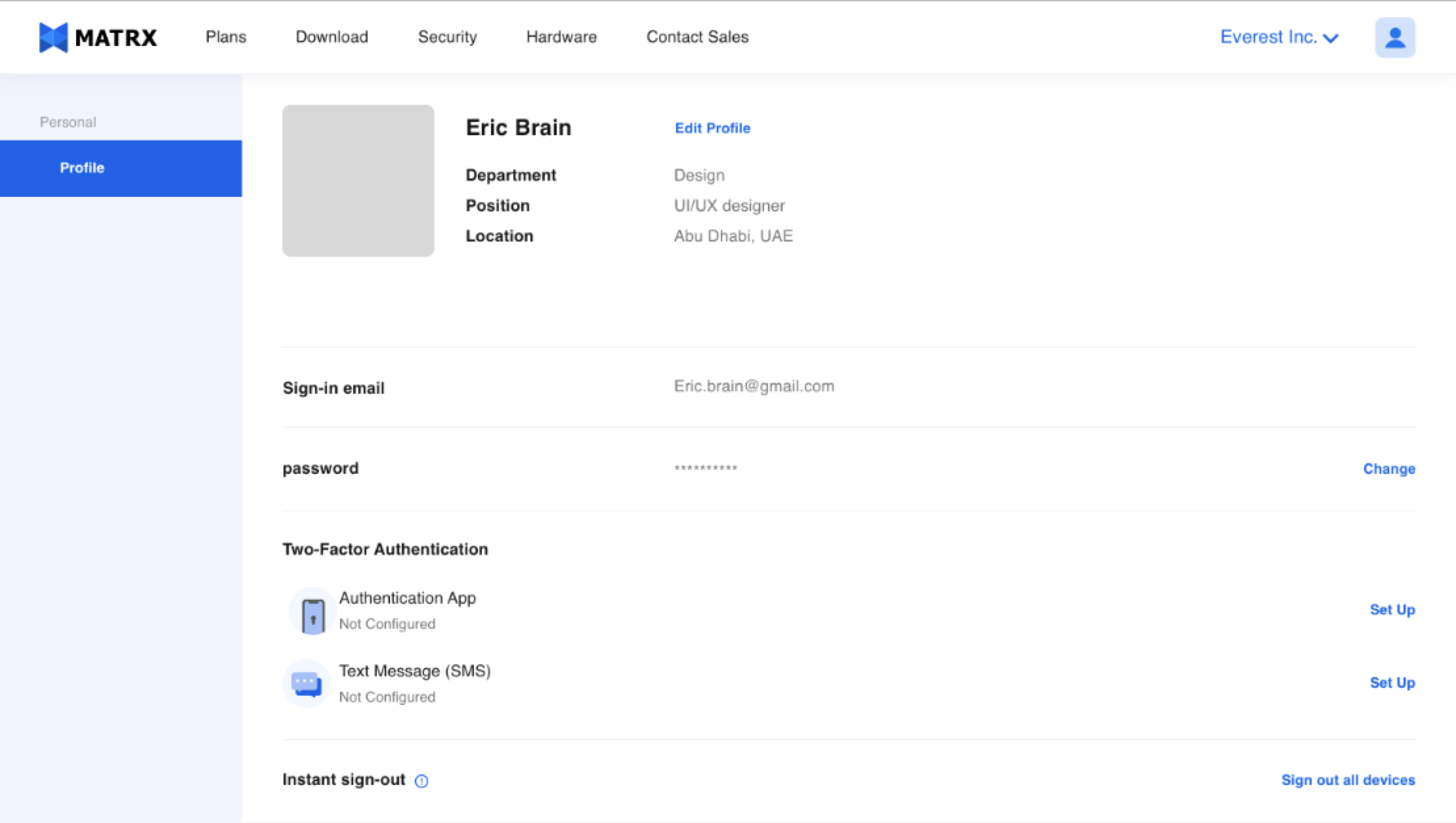Click the Personal sidebar section label
This screenshot has width=1456, height=823.
[68, 122]
